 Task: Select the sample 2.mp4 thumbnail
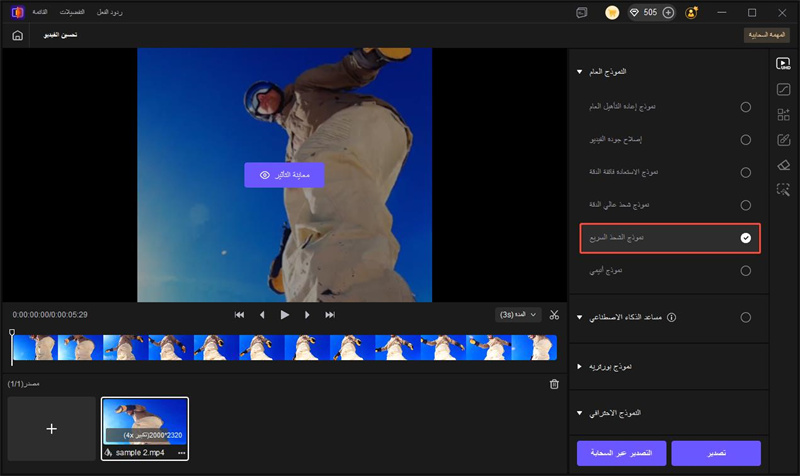[x=144, y=422]
